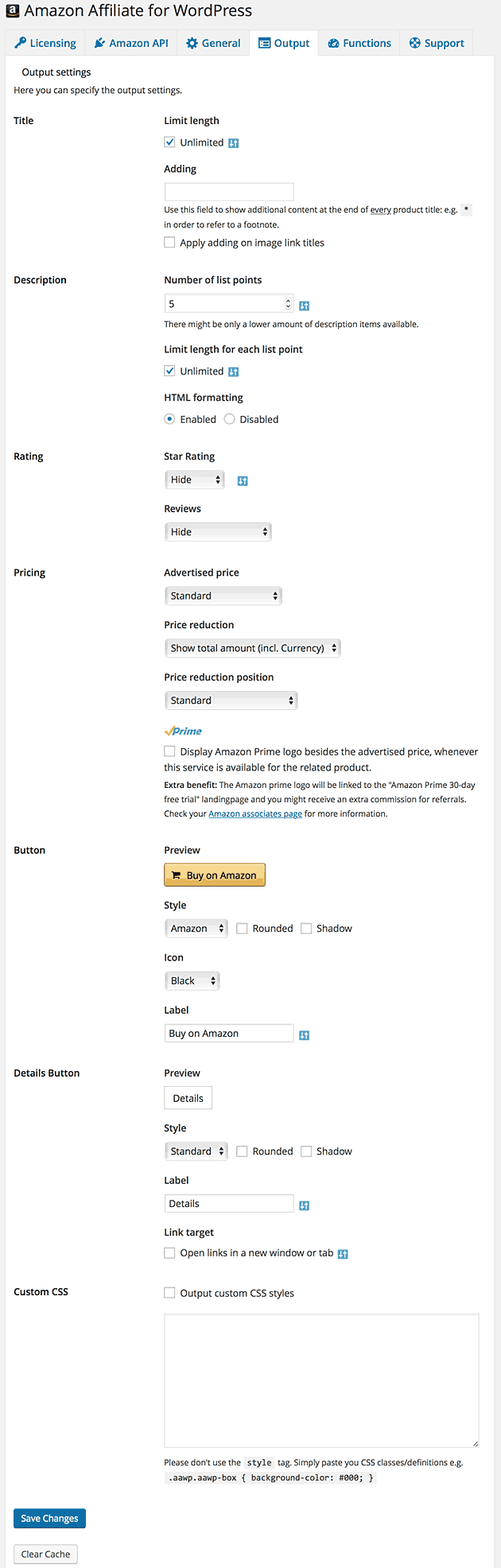501x1568 pixels.
Task: Click the Button Label input field
Action: click(x=229, y=1033)
